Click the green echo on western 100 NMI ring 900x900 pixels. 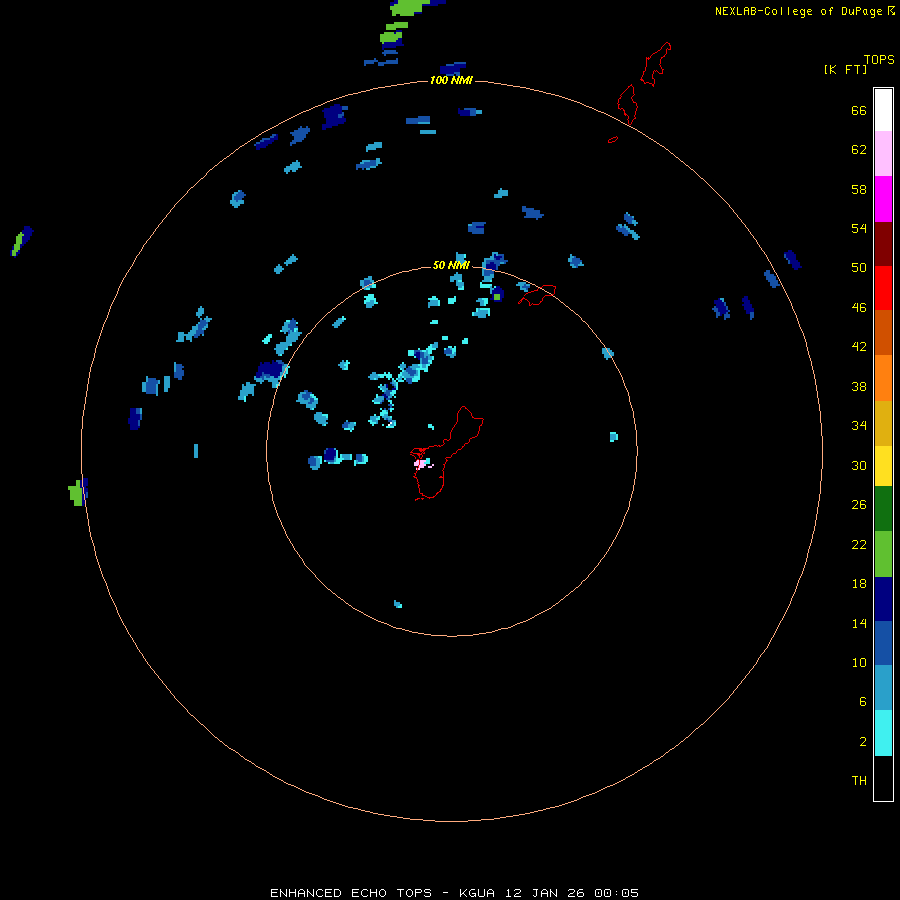[x=76, y=493]
